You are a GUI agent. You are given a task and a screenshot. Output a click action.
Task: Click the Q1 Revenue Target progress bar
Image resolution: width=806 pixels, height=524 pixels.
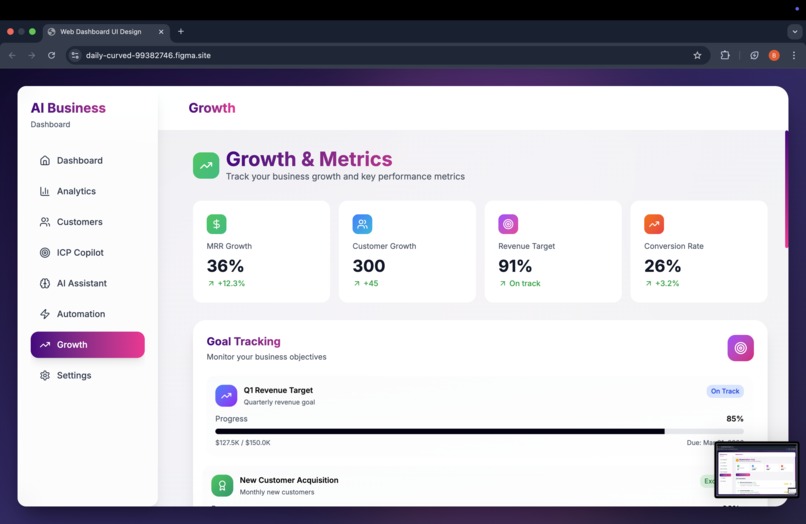click(479, 431)
